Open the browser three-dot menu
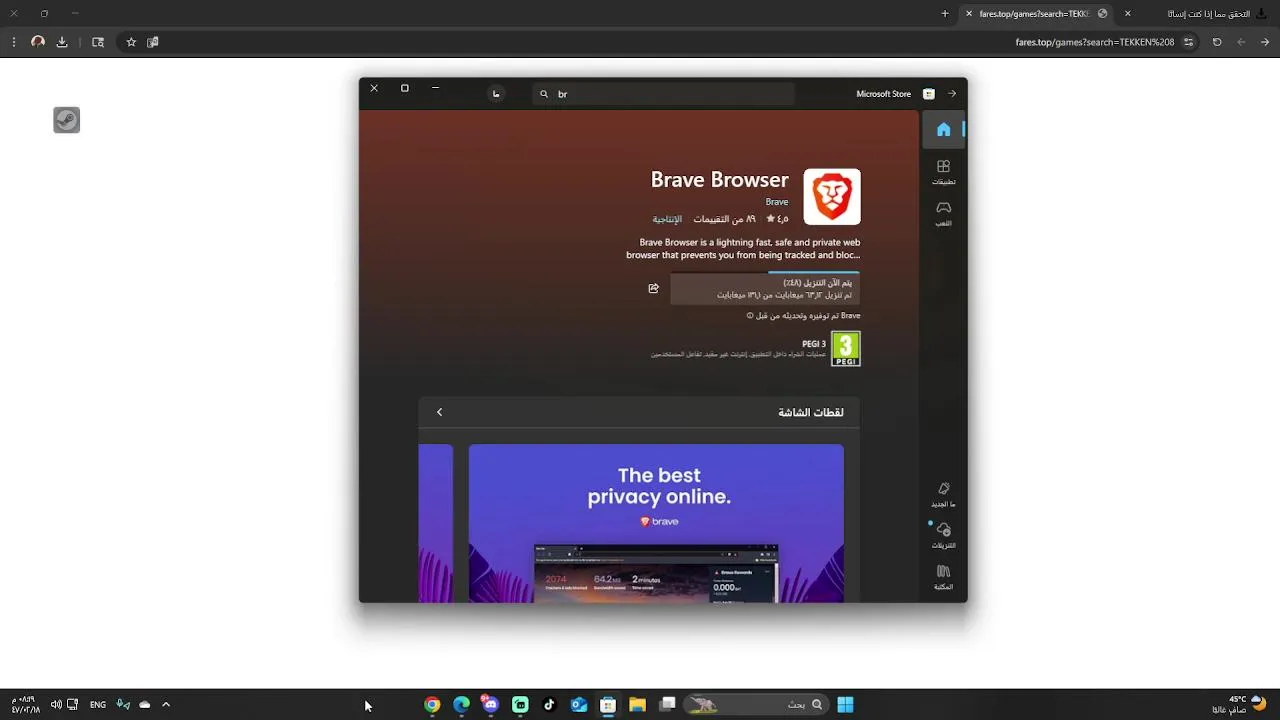 (x=14, y=42)
